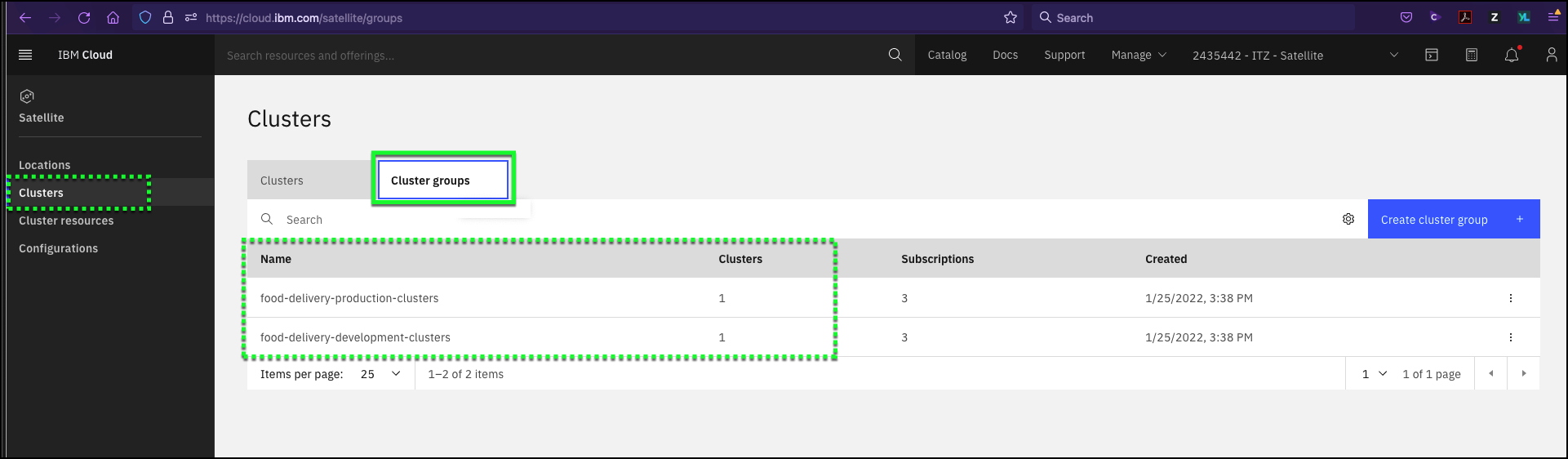Open overflow menu for food-delivery-development-clusters row
The width and height of the screenshot is (1568, 459).
1511,337
